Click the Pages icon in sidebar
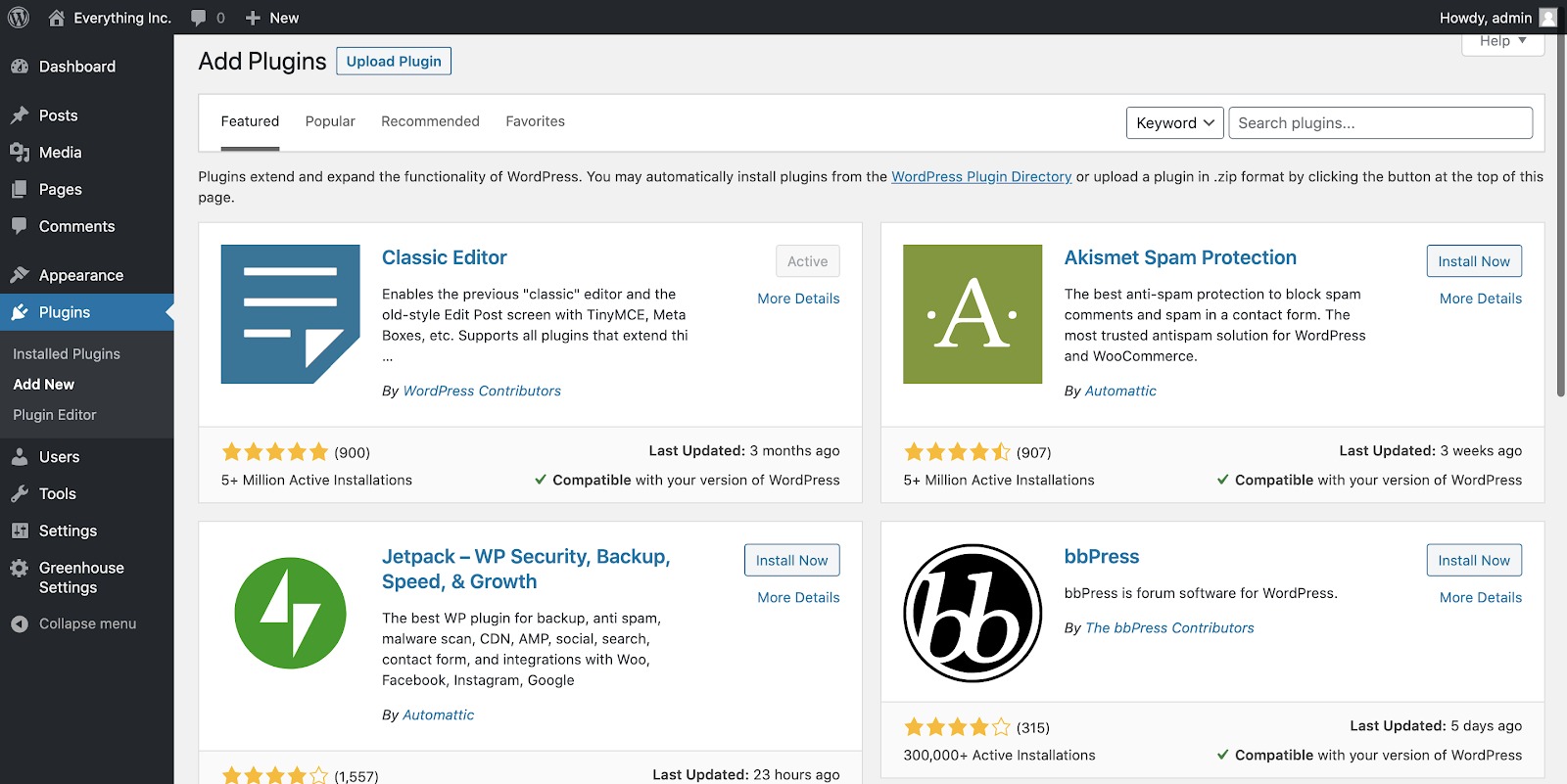The width and height of the screenshot is (1567, 784). [20, 190]
